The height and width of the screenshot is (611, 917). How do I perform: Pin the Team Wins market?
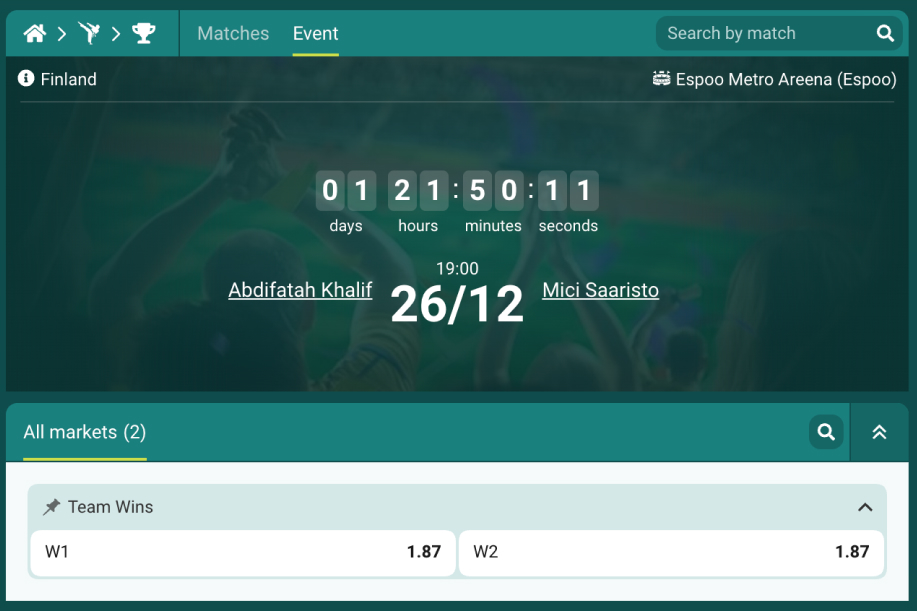[x=51, y=506]
